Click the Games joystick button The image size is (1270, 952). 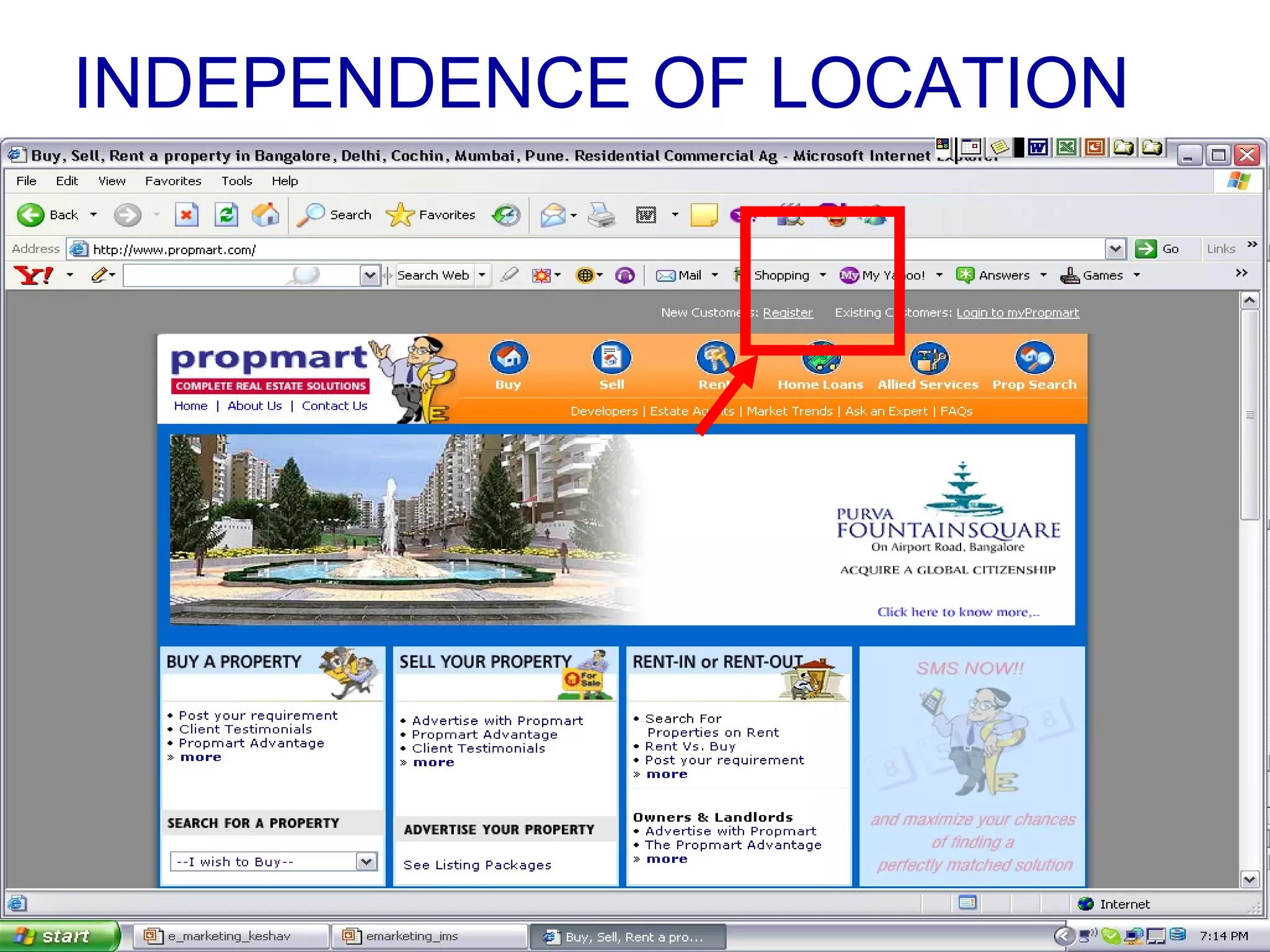click(x=1091, y=275)
